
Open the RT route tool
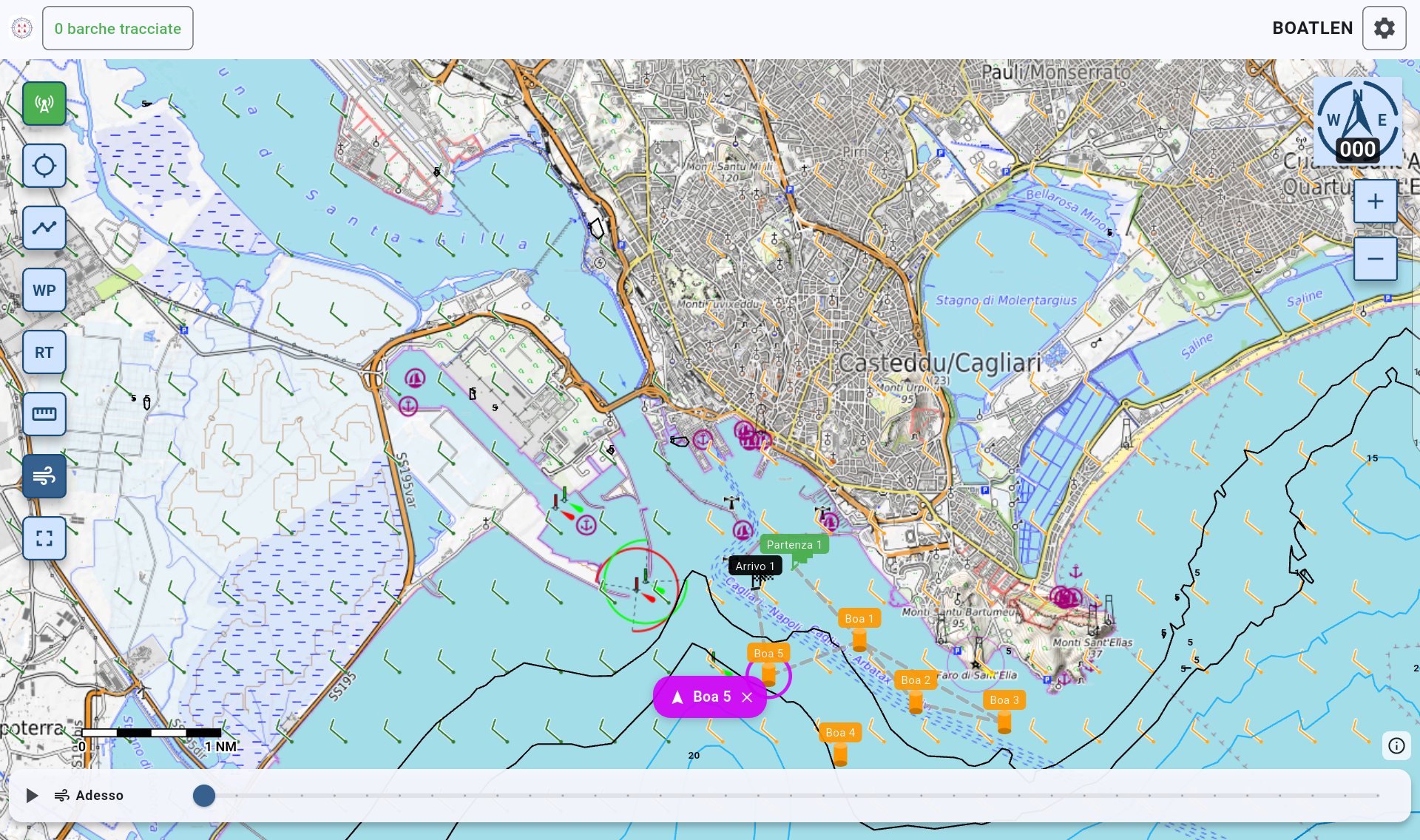coord(44,352)
